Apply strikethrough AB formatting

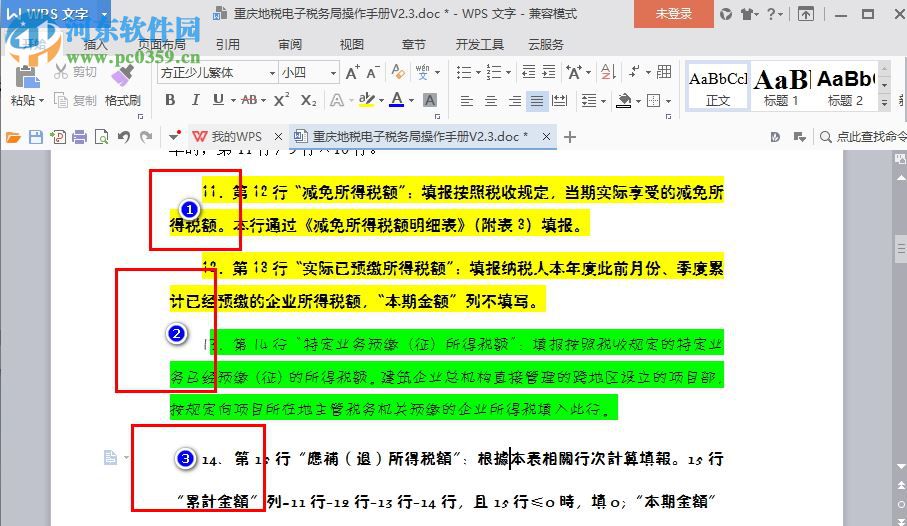[x=249, y=100]
